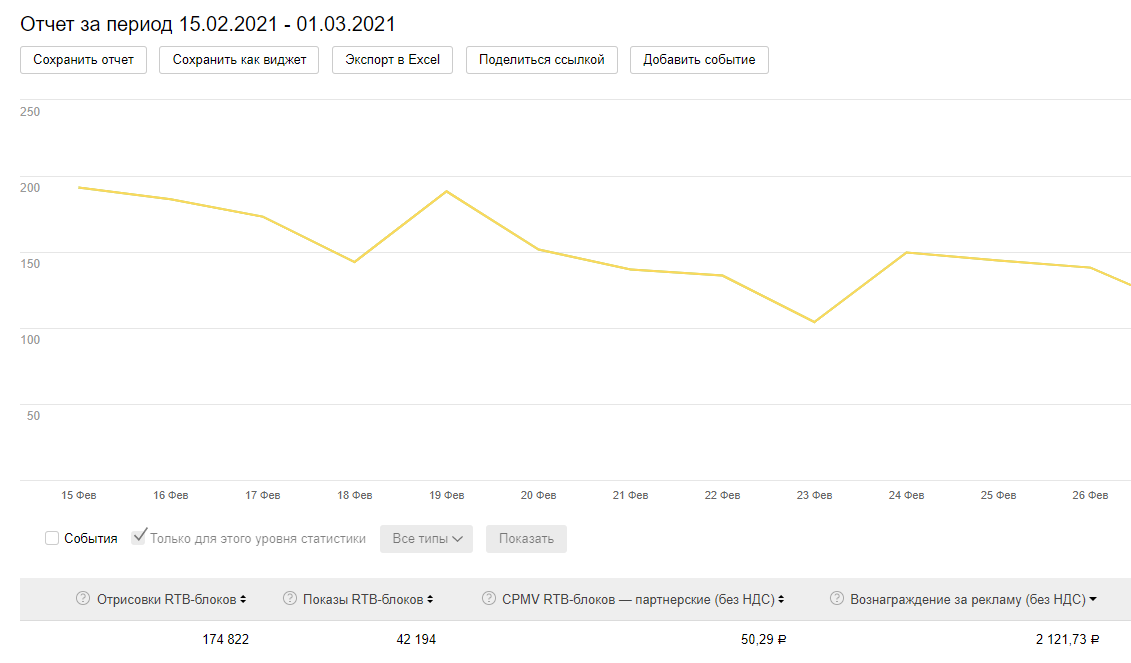The image size is (1131, 663).
Task: Click help icon beside Показы RTB-блоков
Action: 290,599
